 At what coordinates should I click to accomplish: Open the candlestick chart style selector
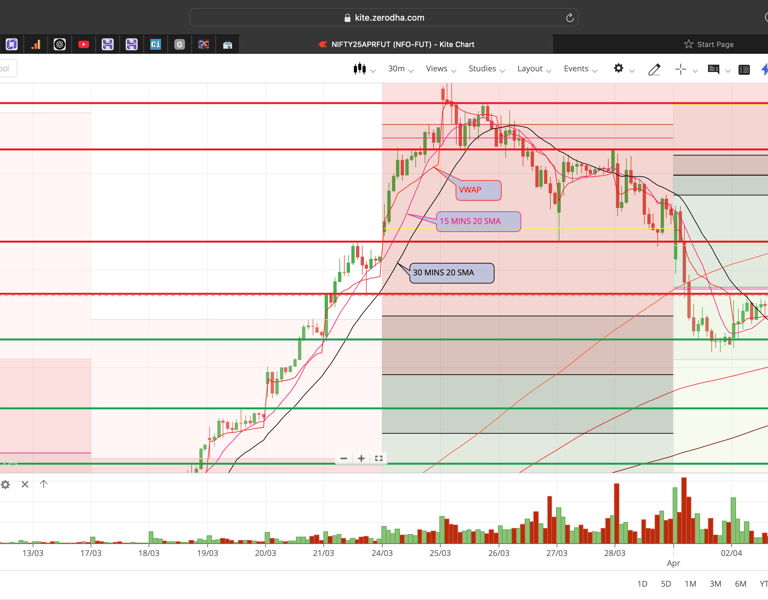(x=364, y=69)
